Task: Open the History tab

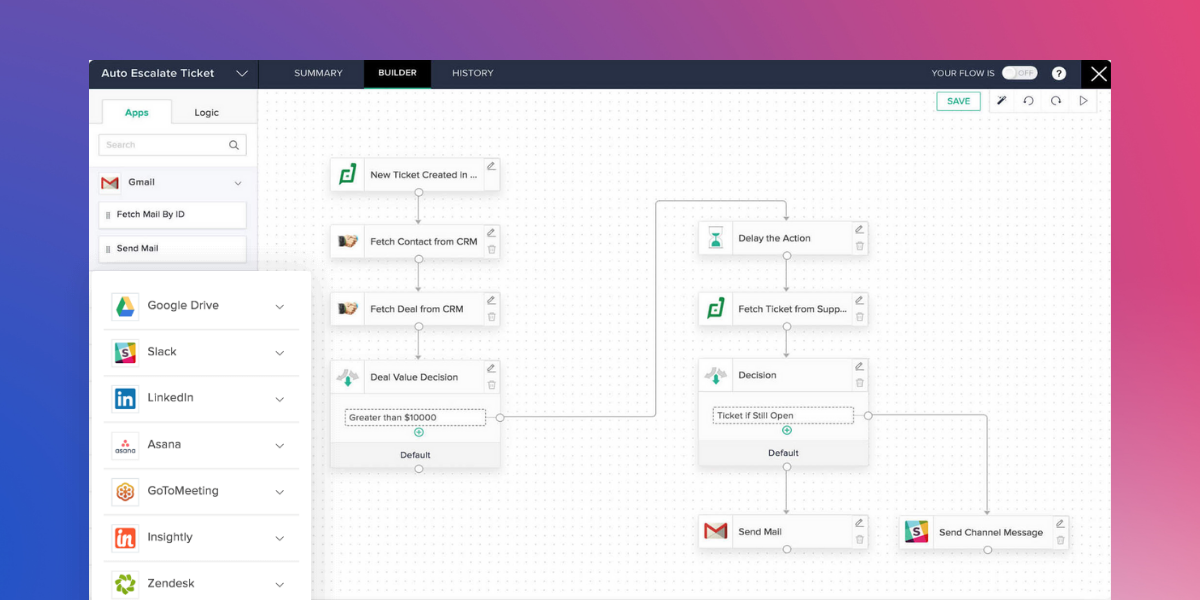Action: tap(472, 73)
